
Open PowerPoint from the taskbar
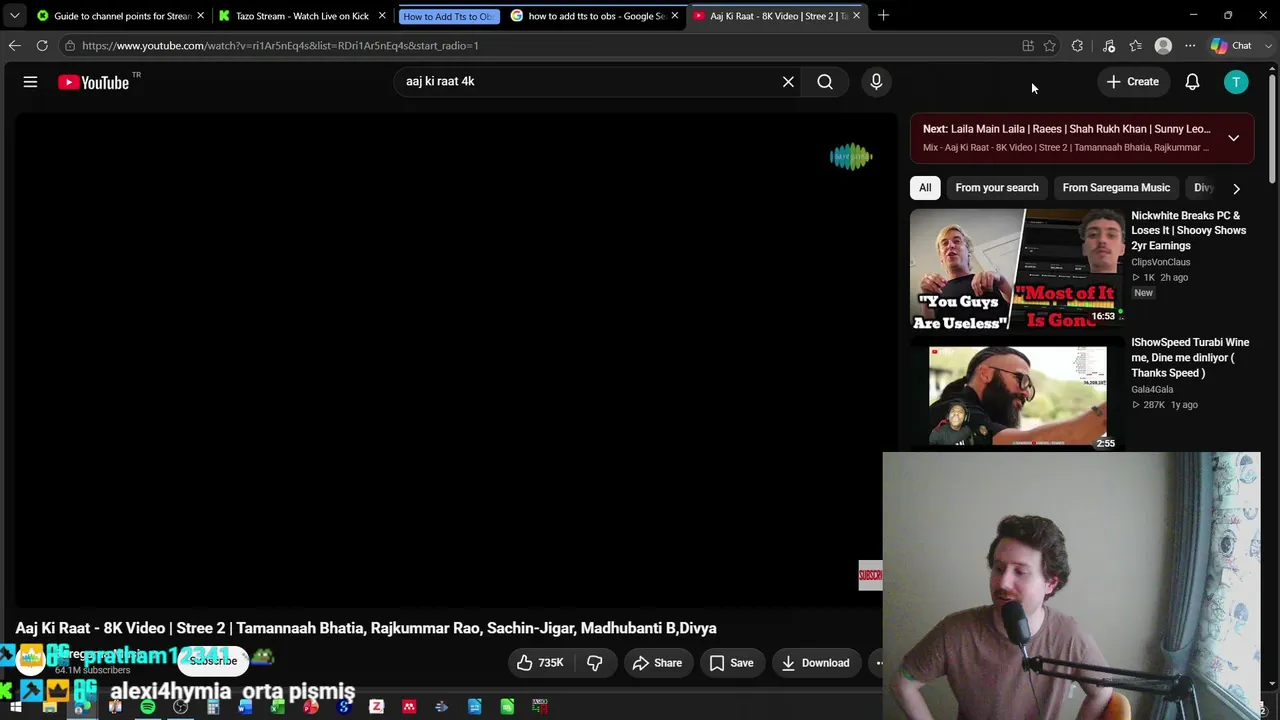pyautogui.click(x=311, y=708)
